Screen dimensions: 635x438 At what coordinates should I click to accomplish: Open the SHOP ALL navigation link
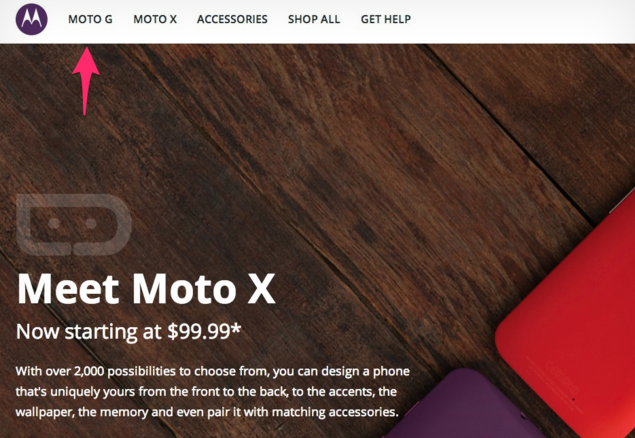tap(314, 19)
